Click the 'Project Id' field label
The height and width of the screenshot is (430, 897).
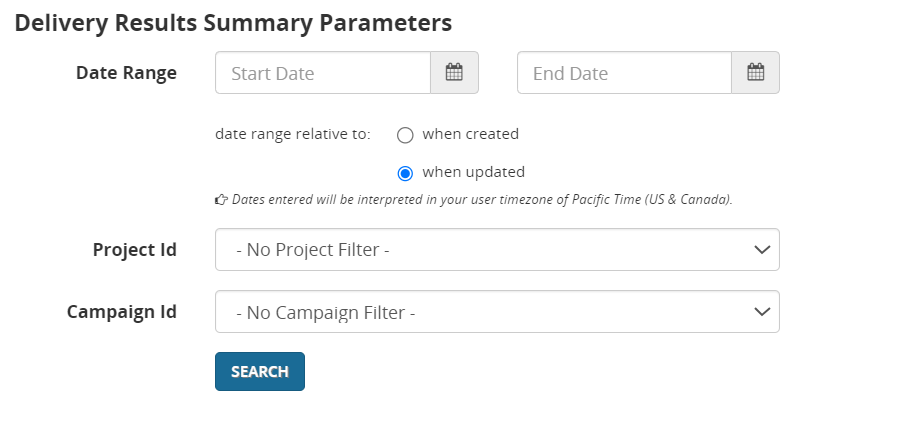pyautogui.click(x=134, y=250)
